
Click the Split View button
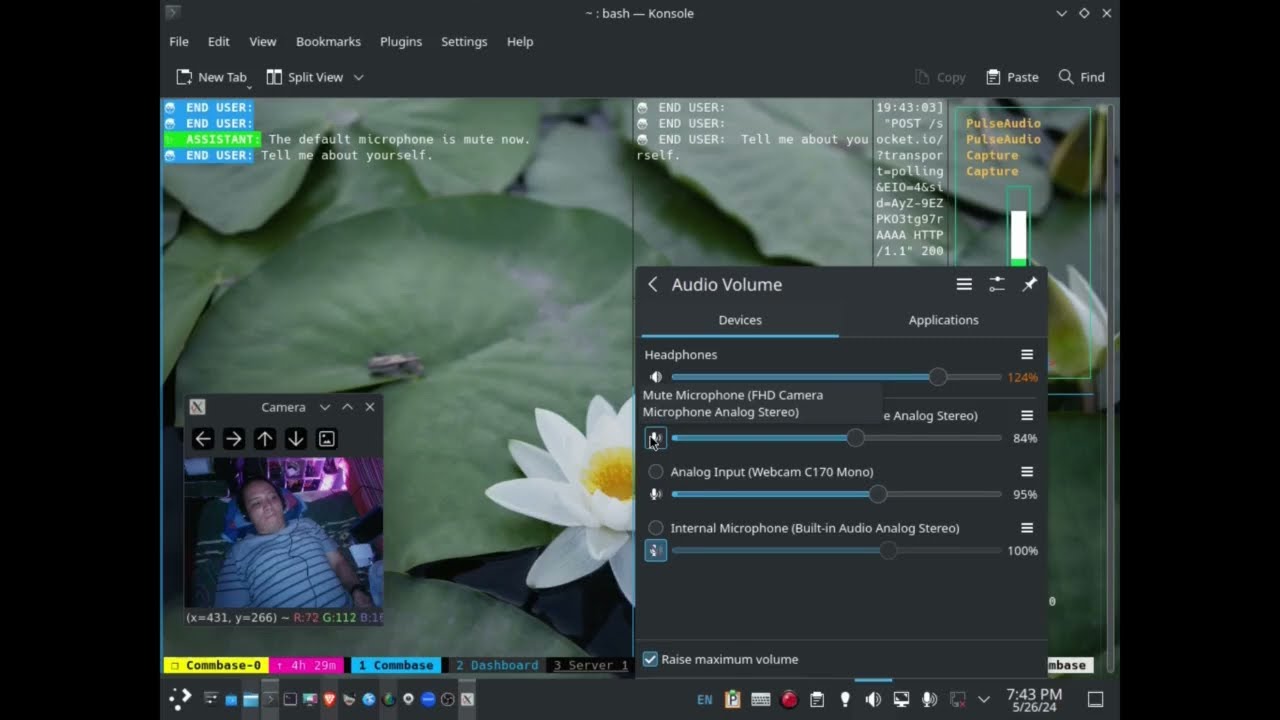point(305,77)
